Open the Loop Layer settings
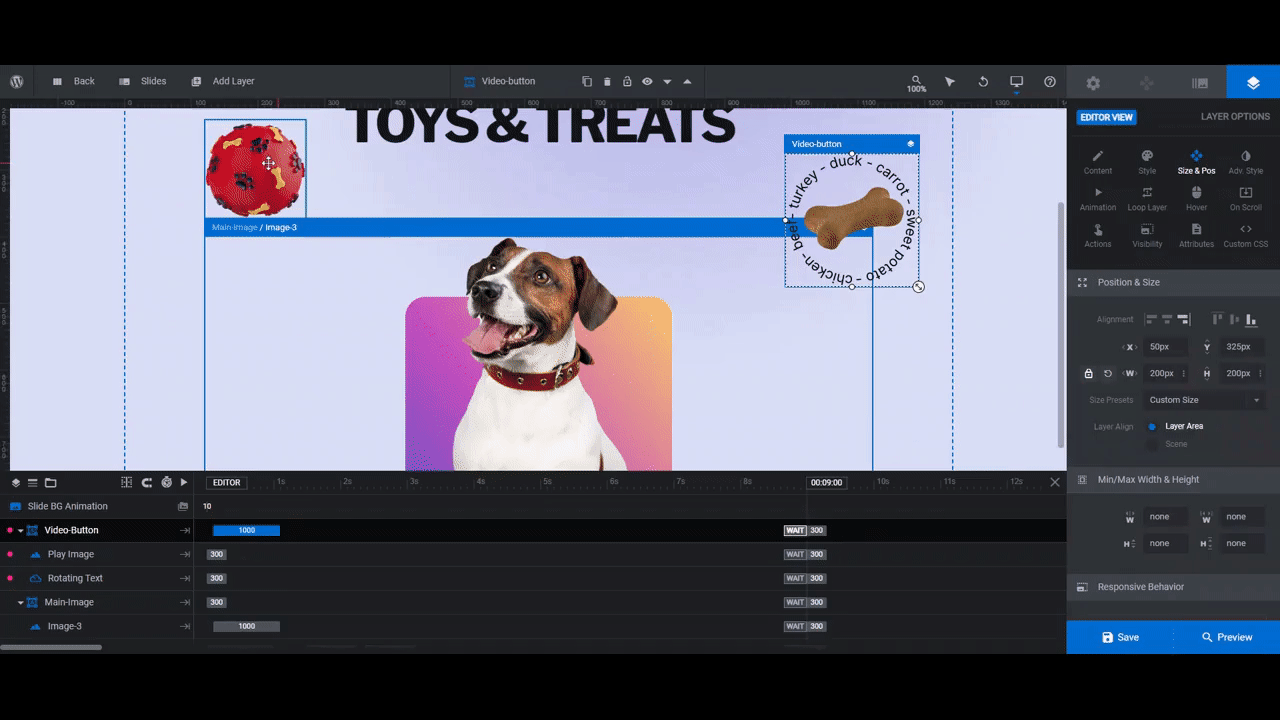The height and width of the screenshot is (720, 1280). [x=1147, y=199]
